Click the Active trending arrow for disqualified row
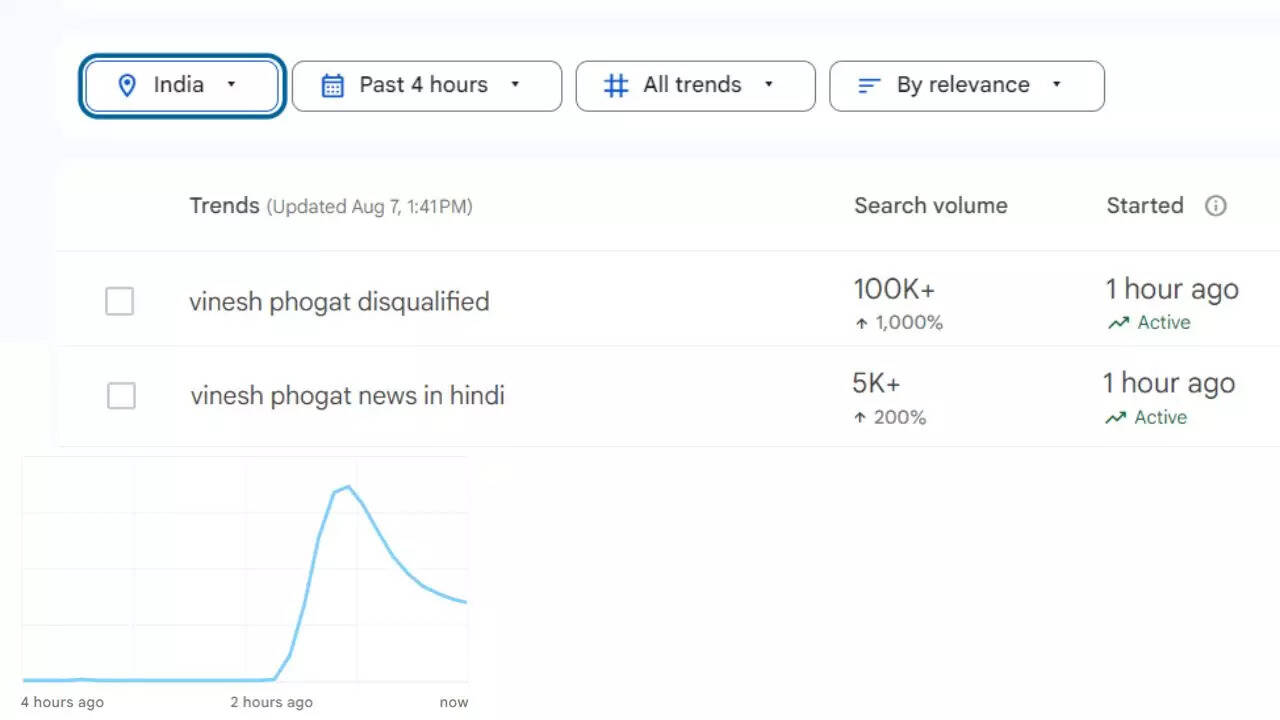 [1118, 323]
